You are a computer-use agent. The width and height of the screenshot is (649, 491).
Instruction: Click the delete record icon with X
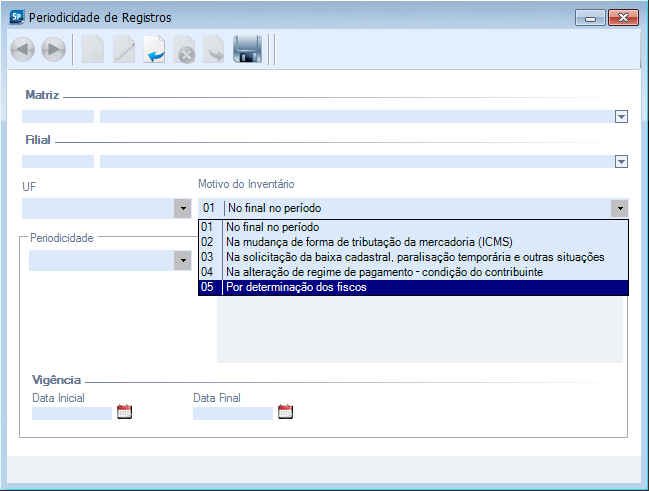pyautogui.click(x=184, y=50)
